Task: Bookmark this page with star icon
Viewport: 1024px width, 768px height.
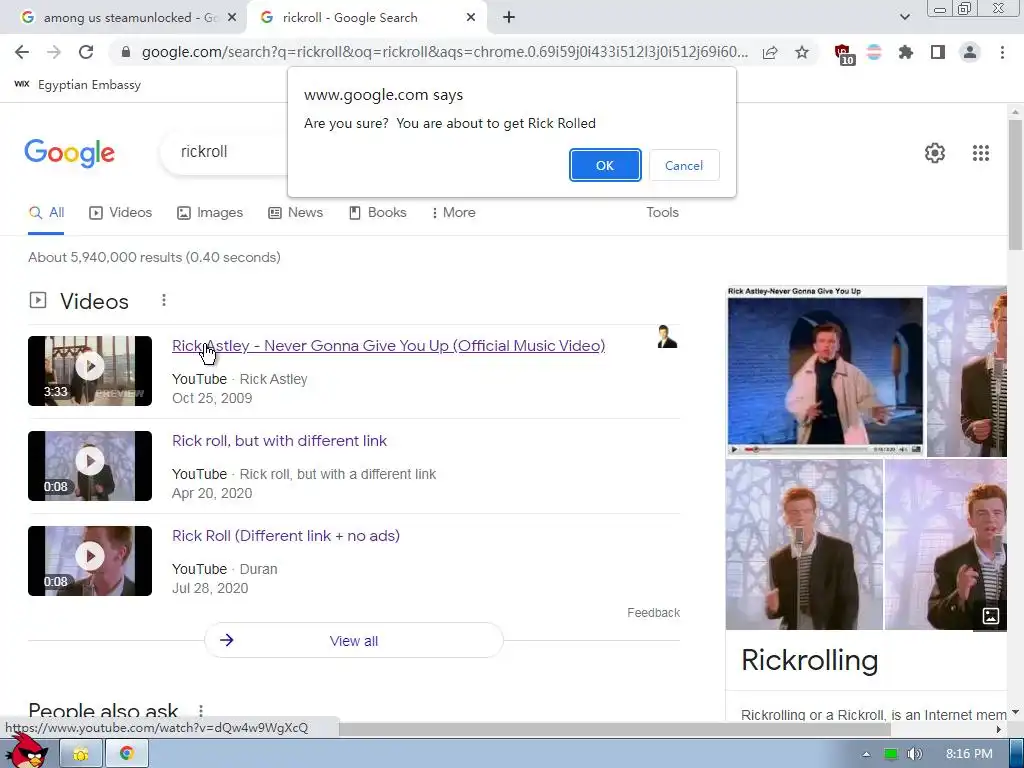Action: click(x=802, y=52)
